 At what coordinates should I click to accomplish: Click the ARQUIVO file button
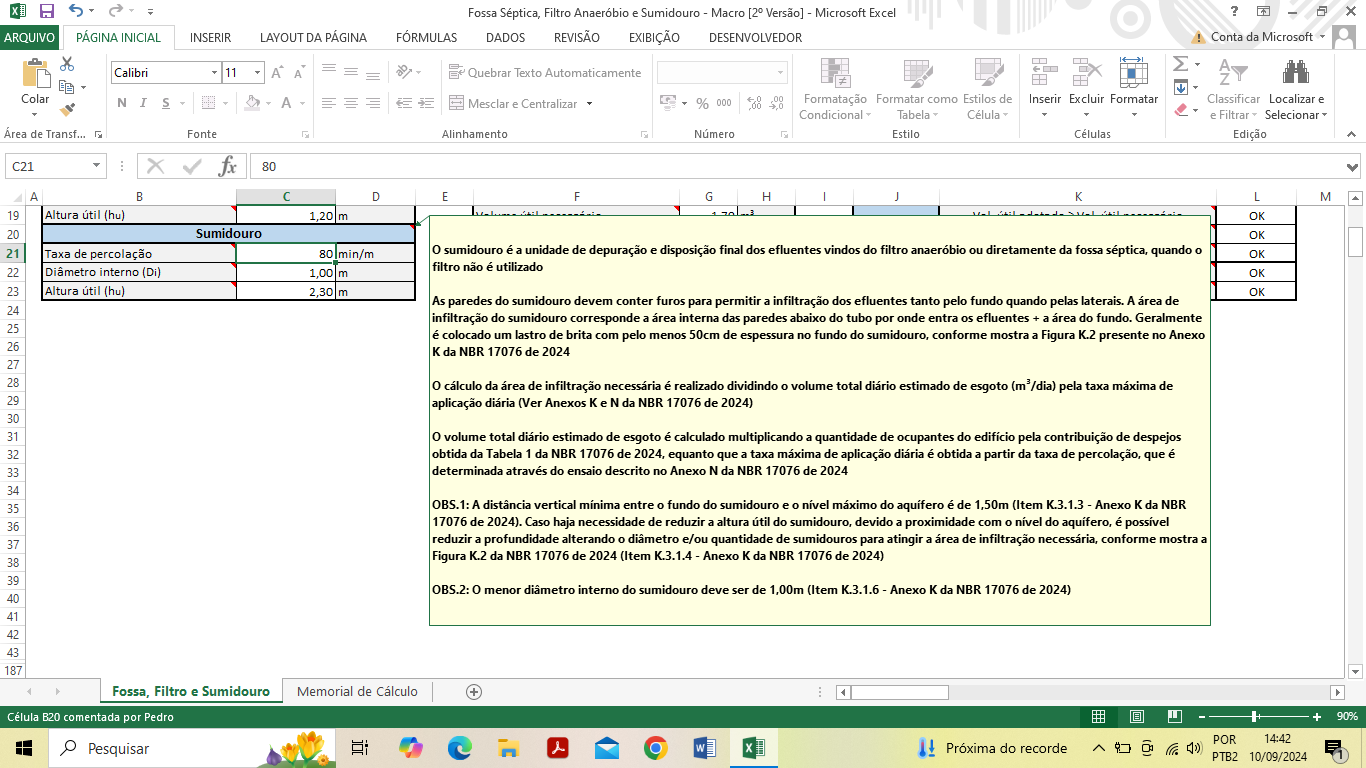30,38
